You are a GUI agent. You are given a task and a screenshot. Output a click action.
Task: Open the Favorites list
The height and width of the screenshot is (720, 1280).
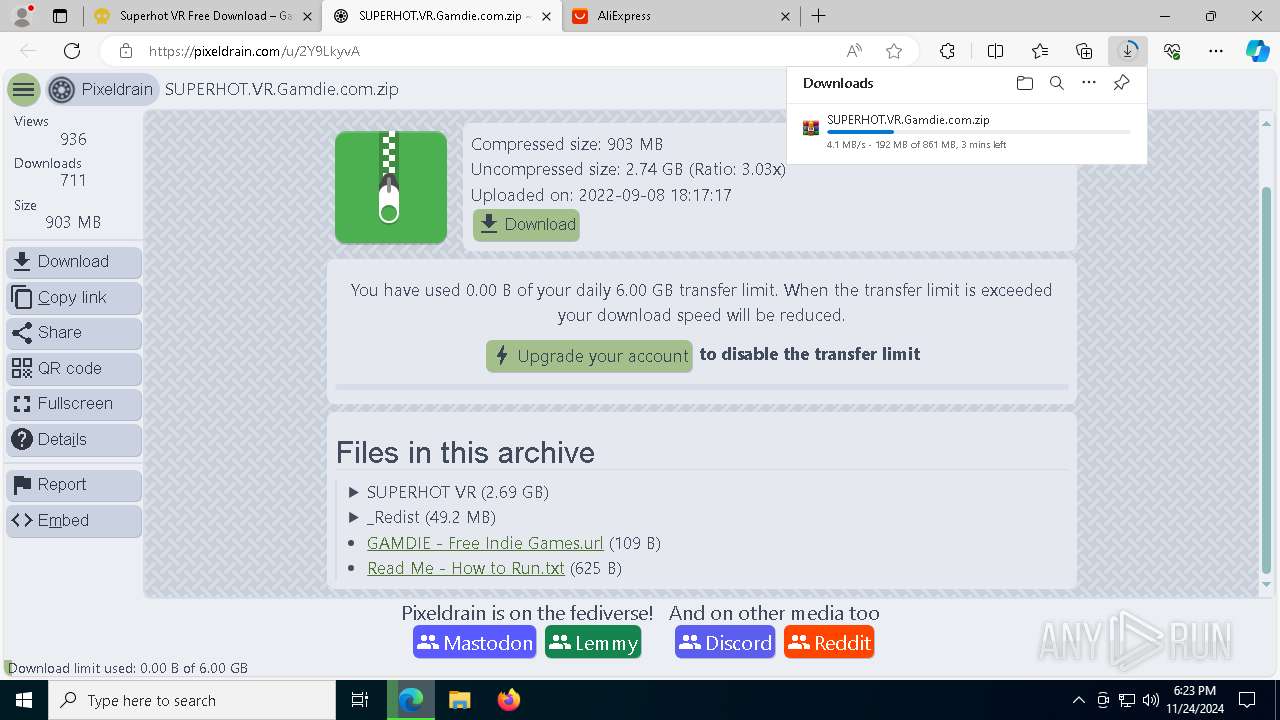pyautogui.click(x=1040, y=51)
